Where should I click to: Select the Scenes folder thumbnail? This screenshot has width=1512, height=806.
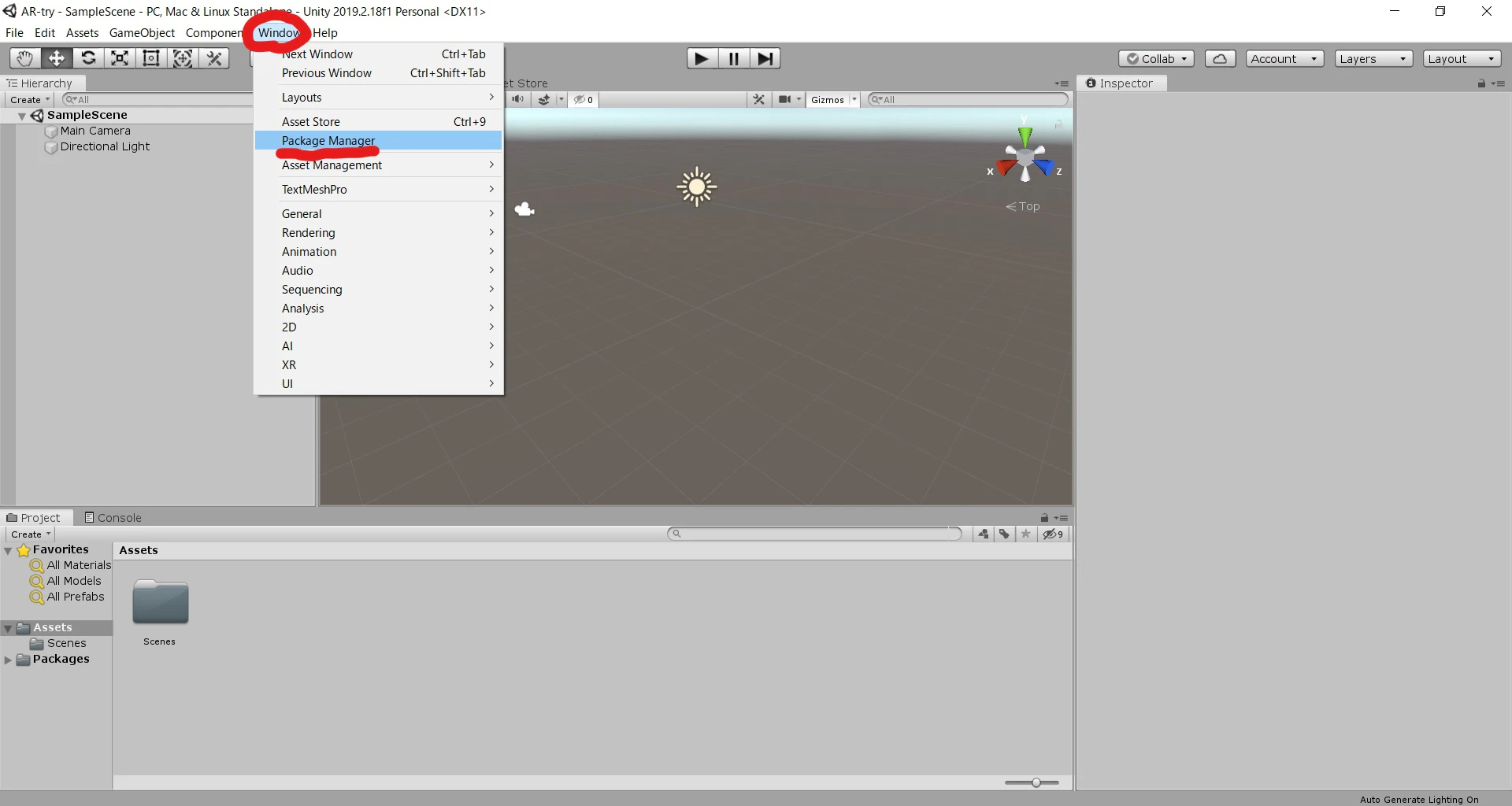click(x=160, y=602)
